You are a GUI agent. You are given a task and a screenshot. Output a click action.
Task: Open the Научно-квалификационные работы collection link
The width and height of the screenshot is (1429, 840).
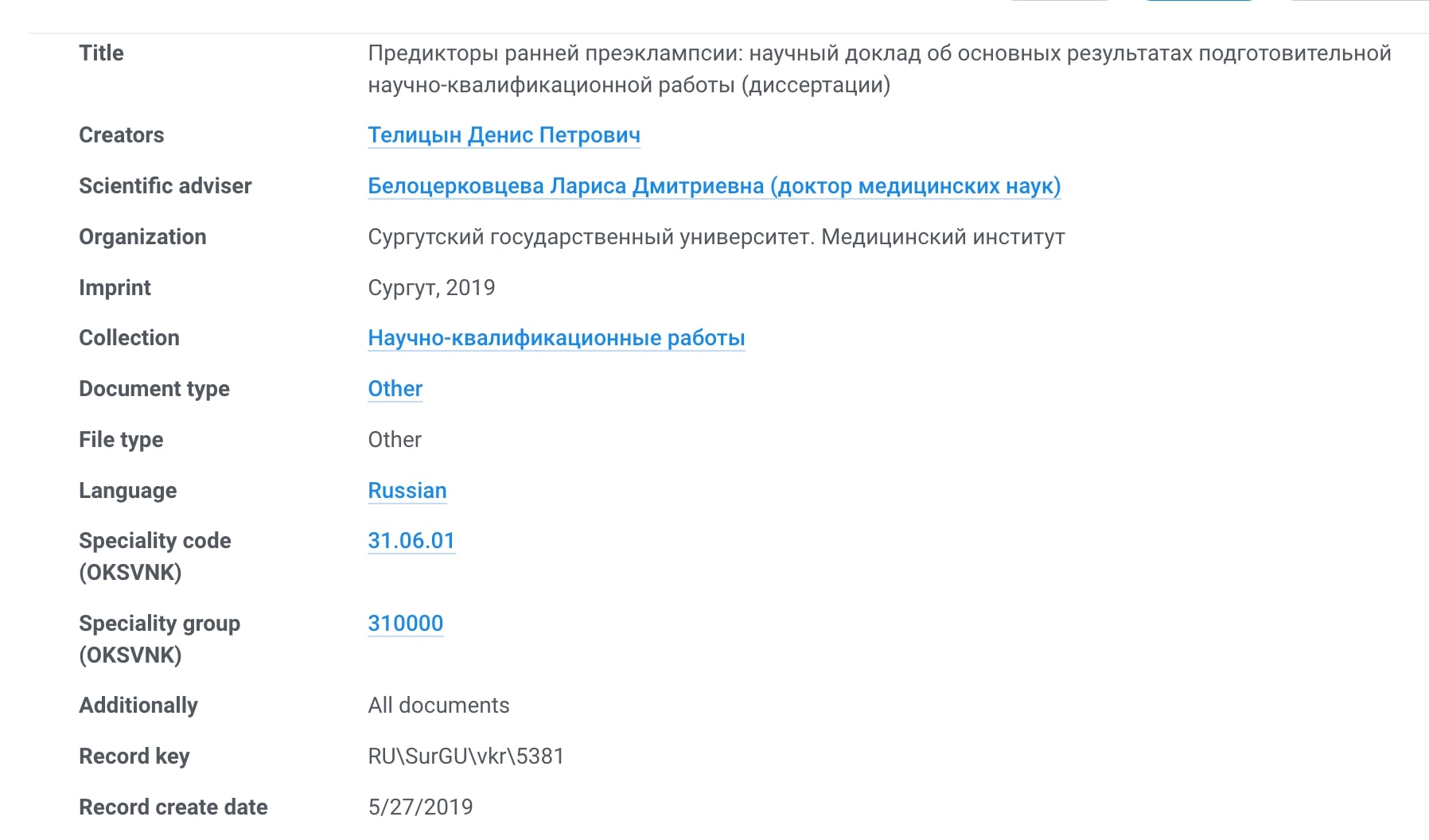pos(556,338)
